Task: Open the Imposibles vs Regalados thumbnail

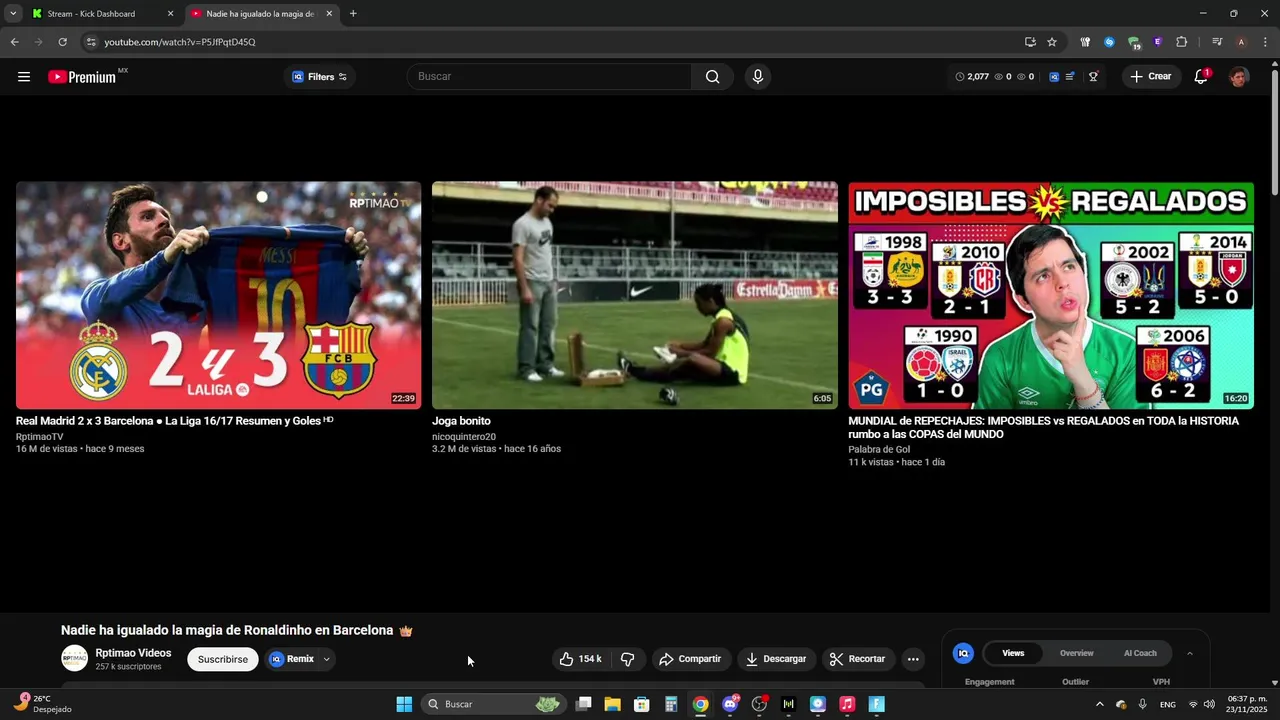Action: [x=1051, y=295]
